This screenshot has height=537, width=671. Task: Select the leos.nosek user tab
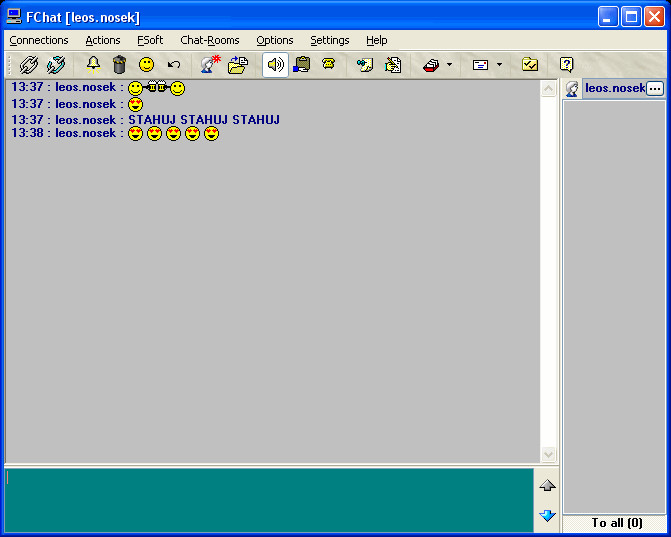click(x=615, y=89)
